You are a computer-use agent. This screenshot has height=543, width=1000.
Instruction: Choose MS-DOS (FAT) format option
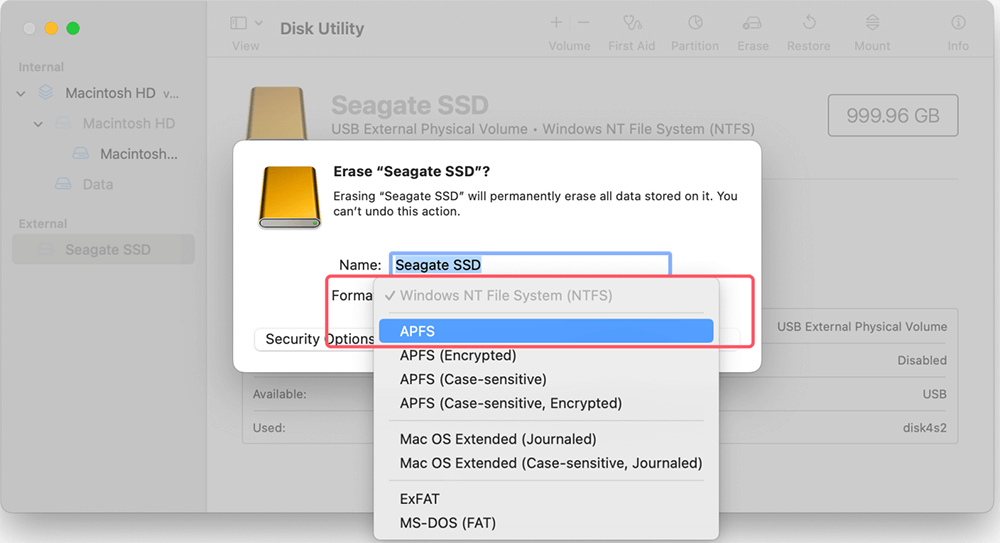[447, 523]
